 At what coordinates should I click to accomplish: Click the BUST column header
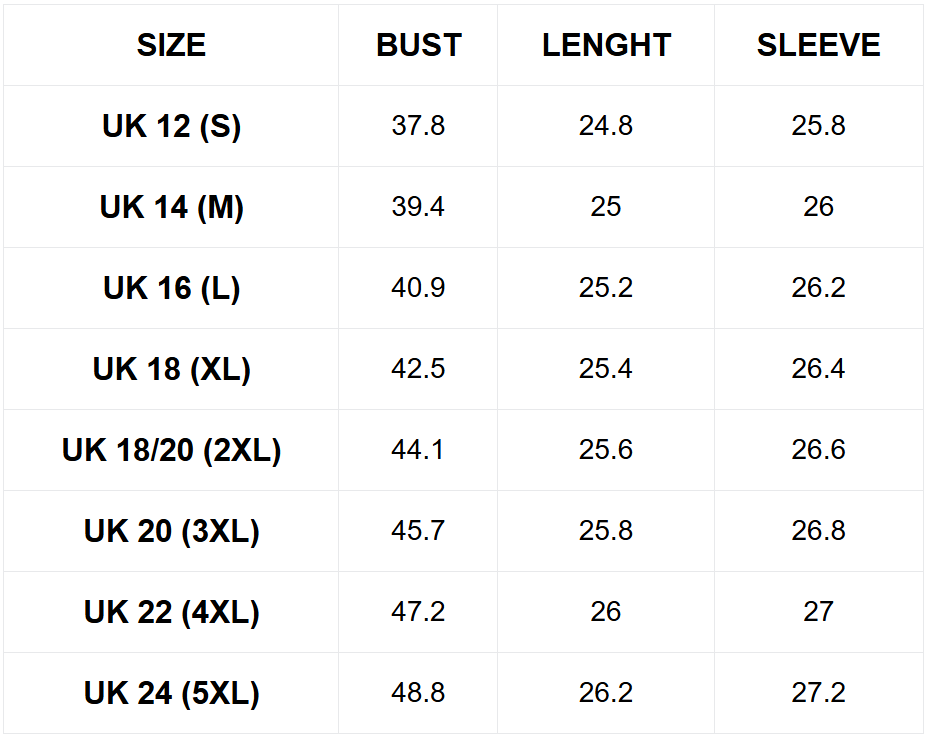click(418, 45)
